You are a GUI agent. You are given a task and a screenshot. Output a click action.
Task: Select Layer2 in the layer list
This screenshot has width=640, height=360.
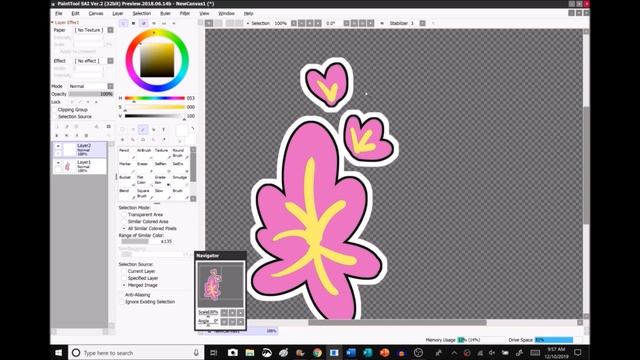80,149
